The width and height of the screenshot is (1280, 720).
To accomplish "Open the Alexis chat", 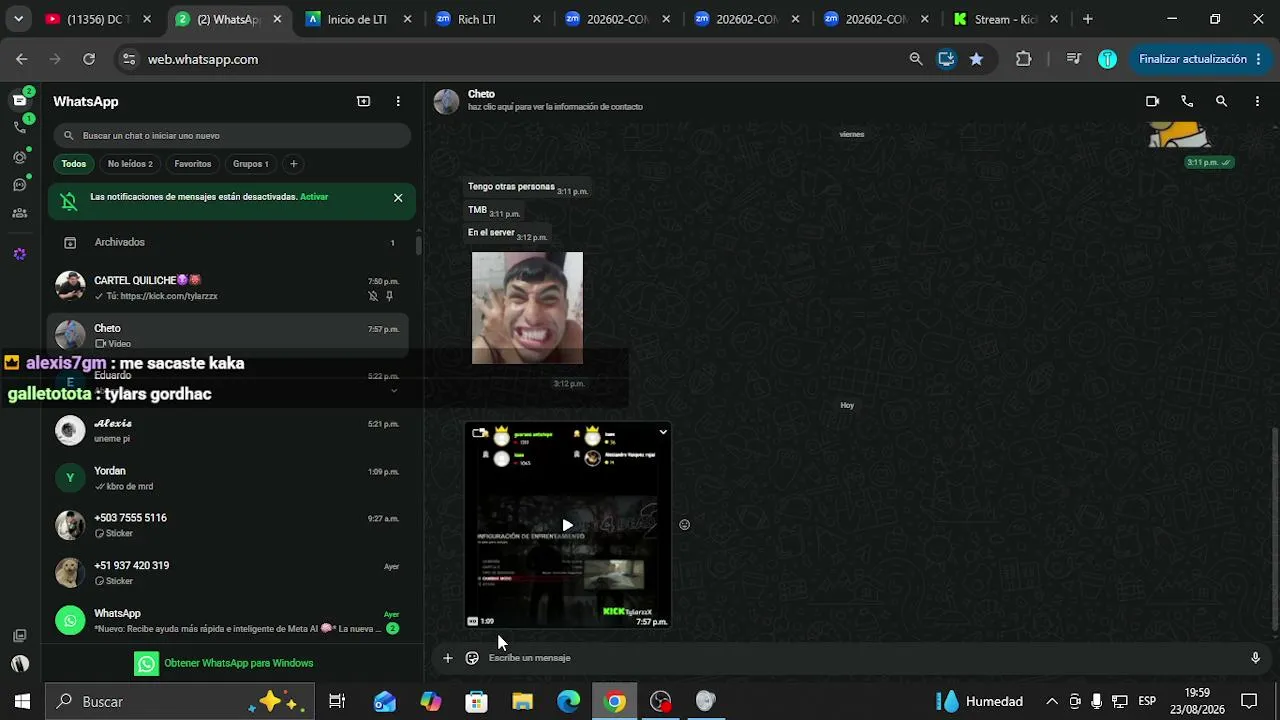I will (x=228, y=430).
